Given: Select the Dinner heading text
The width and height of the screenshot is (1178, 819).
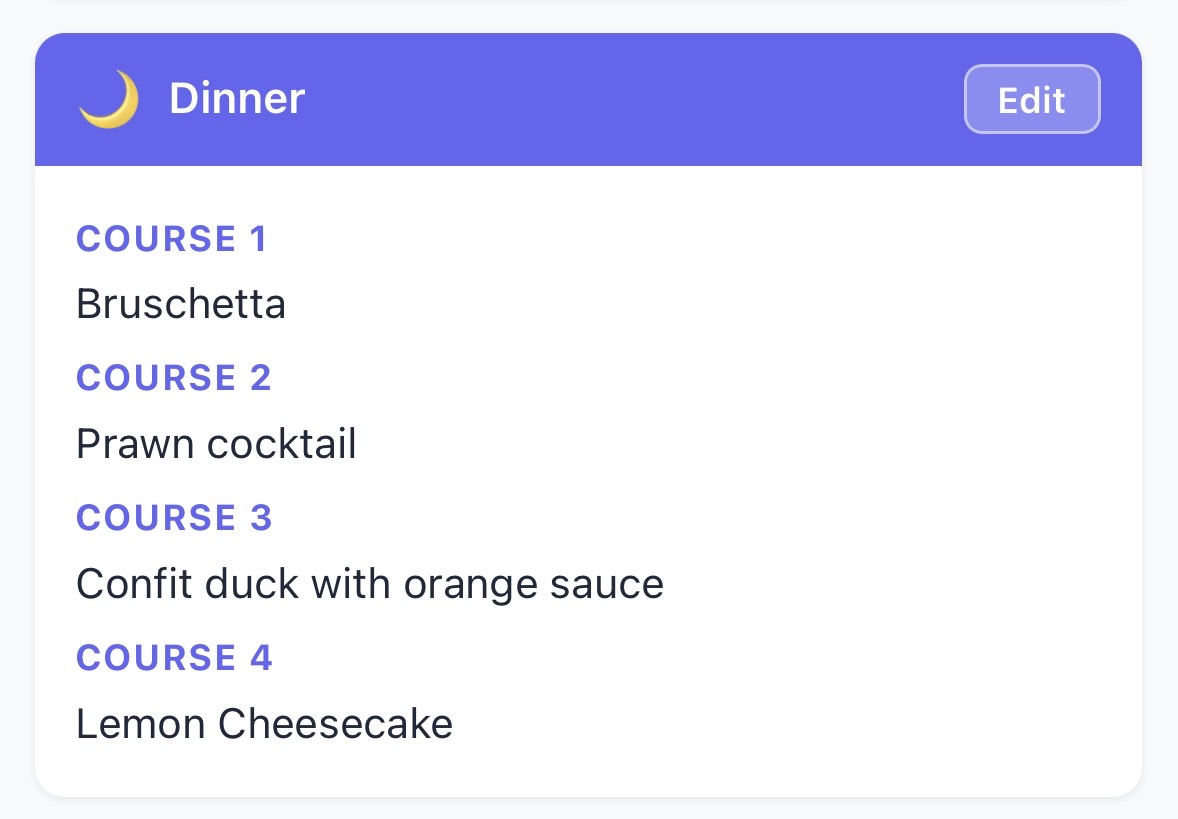Looking at the screenshot, I should coord(237,99).
